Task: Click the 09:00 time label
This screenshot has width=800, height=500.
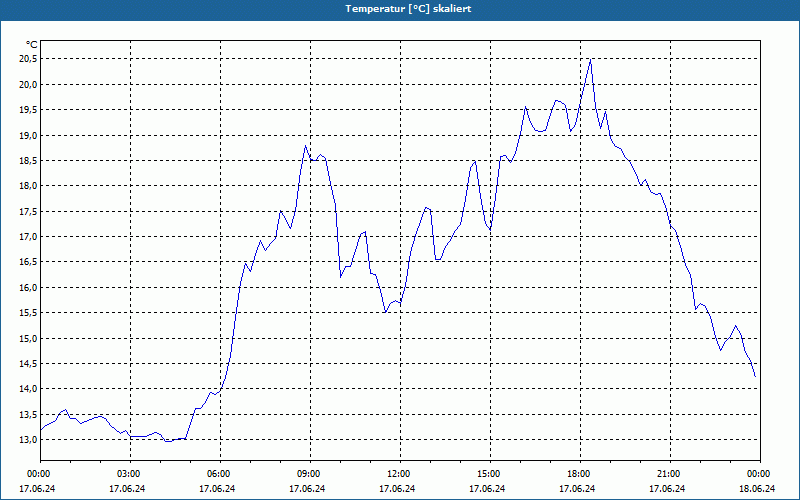Action: [308, 474]
